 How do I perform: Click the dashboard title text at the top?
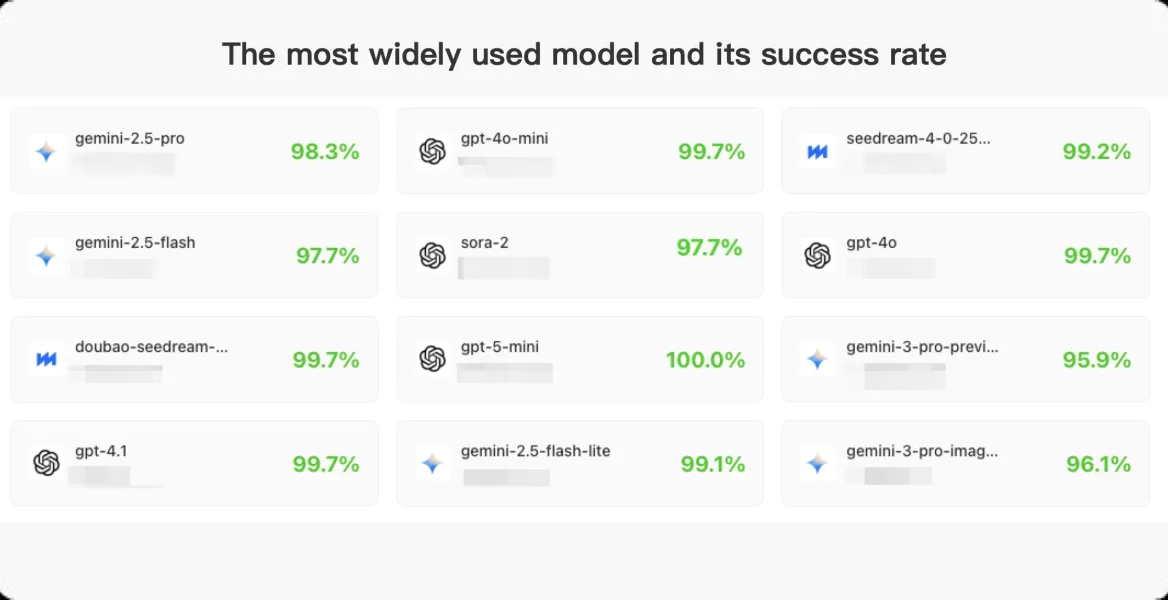coord(584,54)
